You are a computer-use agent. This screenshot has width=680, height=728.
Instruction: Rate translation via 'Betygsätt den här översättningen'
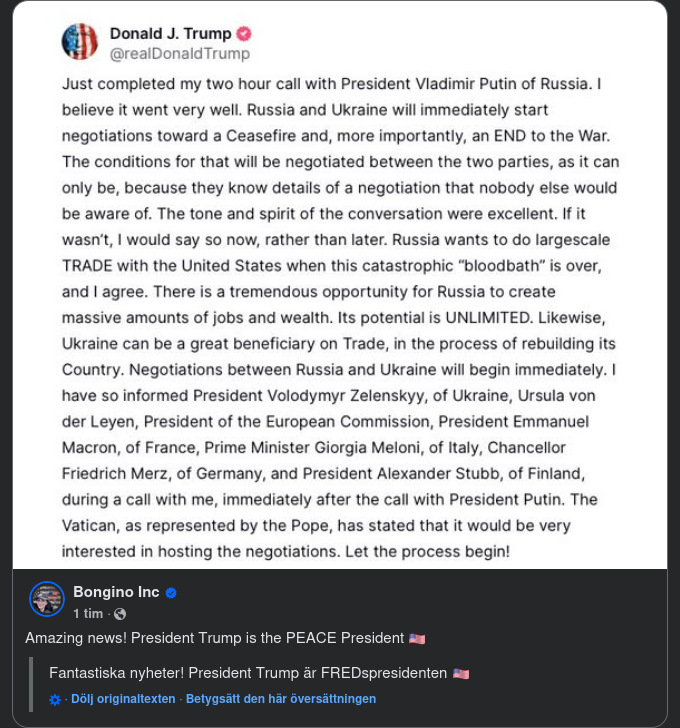coord(281,699)
